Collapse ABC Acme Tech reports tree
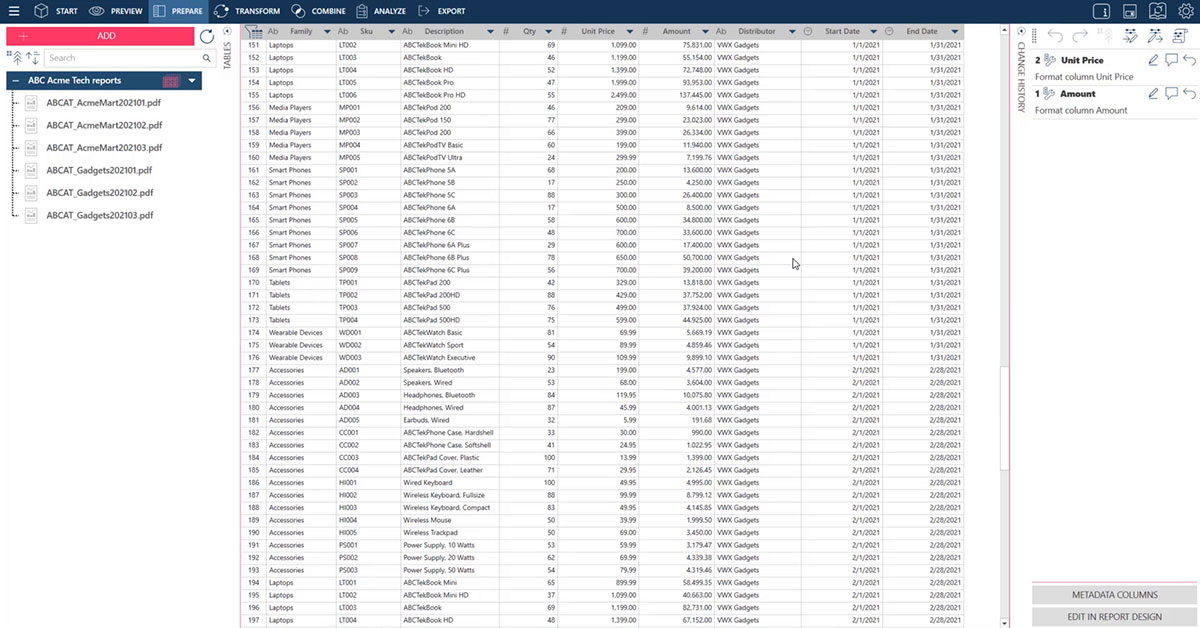 pyautogui.click(x=12, y=80)
